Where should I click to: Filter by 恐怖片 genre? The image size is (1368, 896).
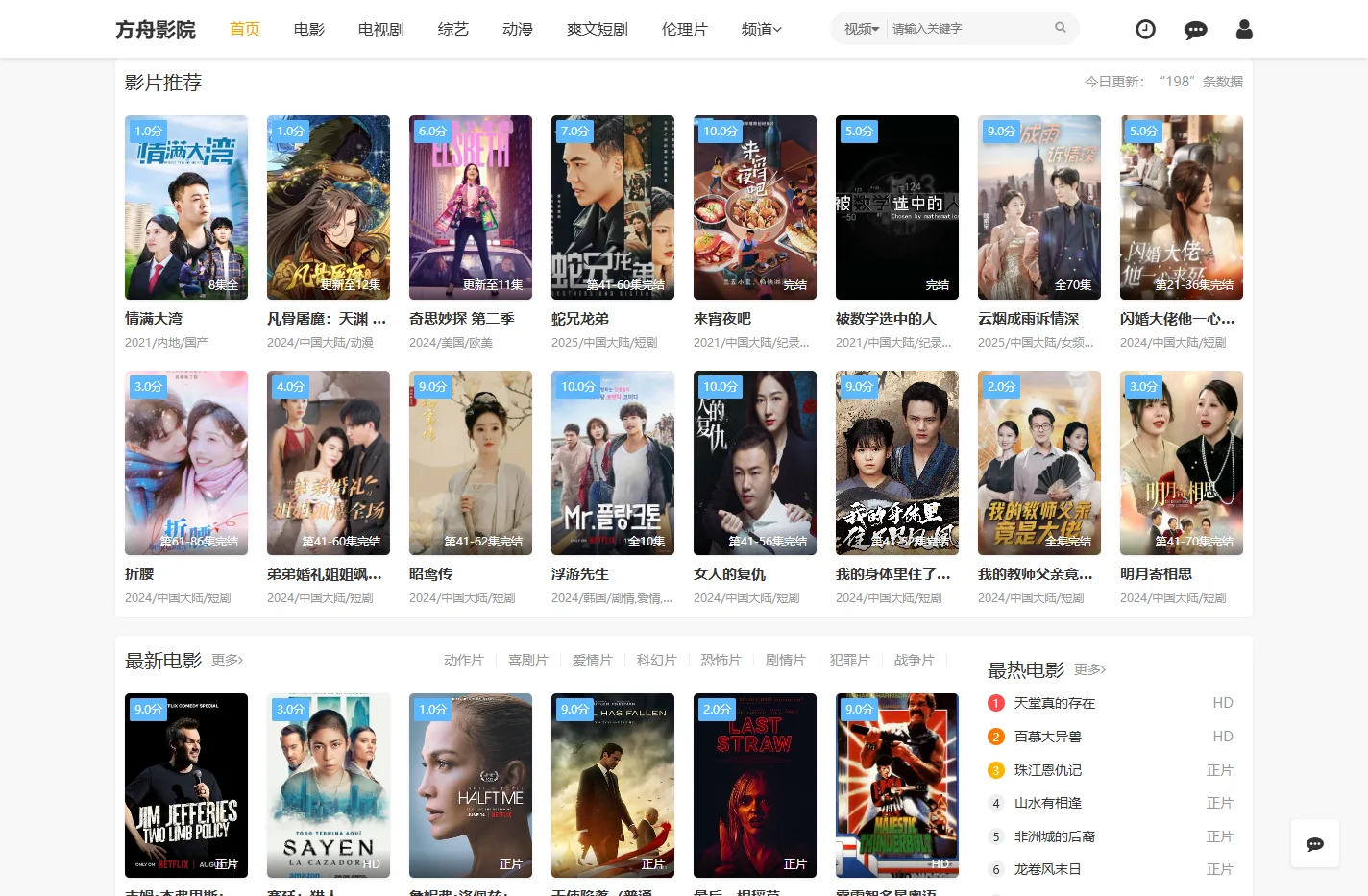(721, 660)
